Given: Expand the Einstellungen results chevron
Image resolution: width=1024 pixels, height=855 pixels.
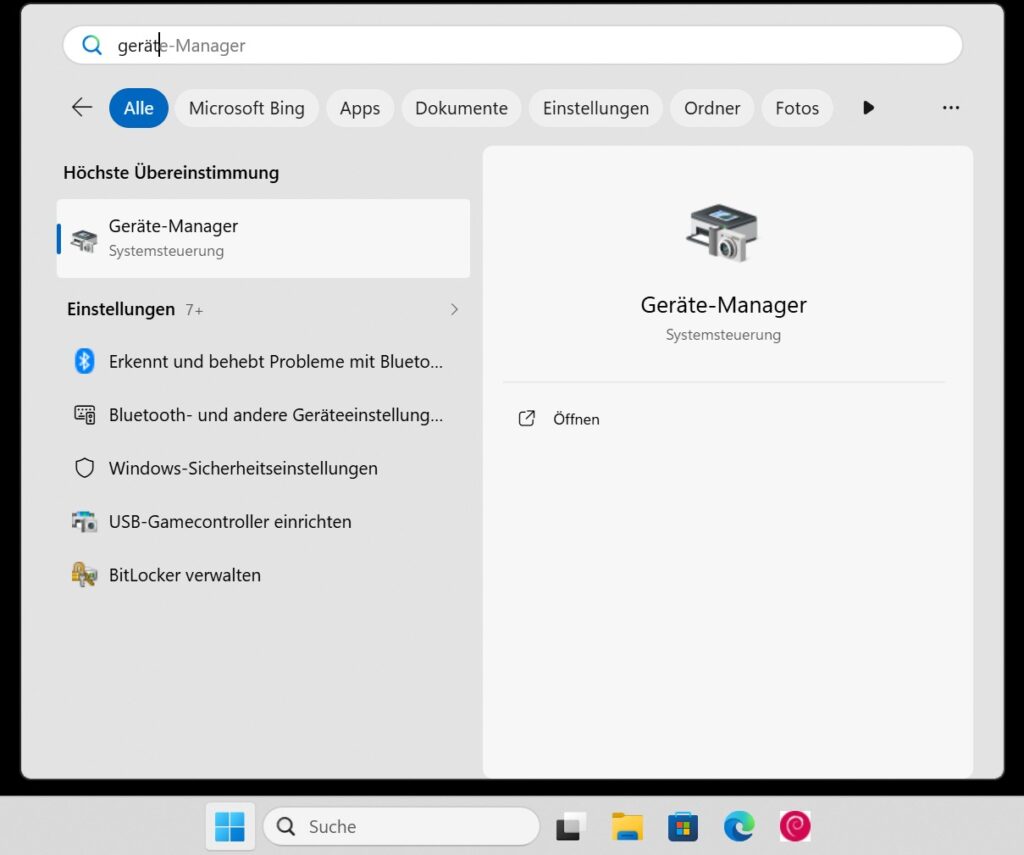Looking at the screenshot, I should 454,310.
